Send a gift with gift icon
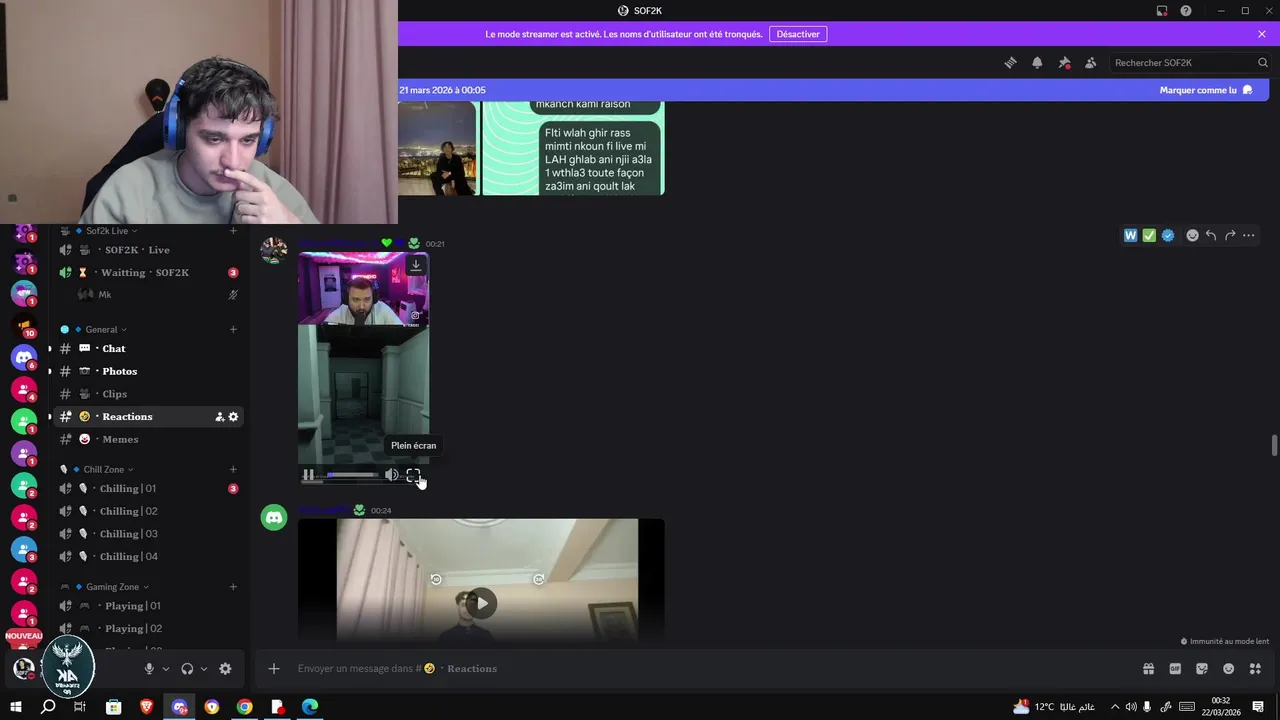The height and width of the screenshot is (720, 1280). tap(1149, 669)
